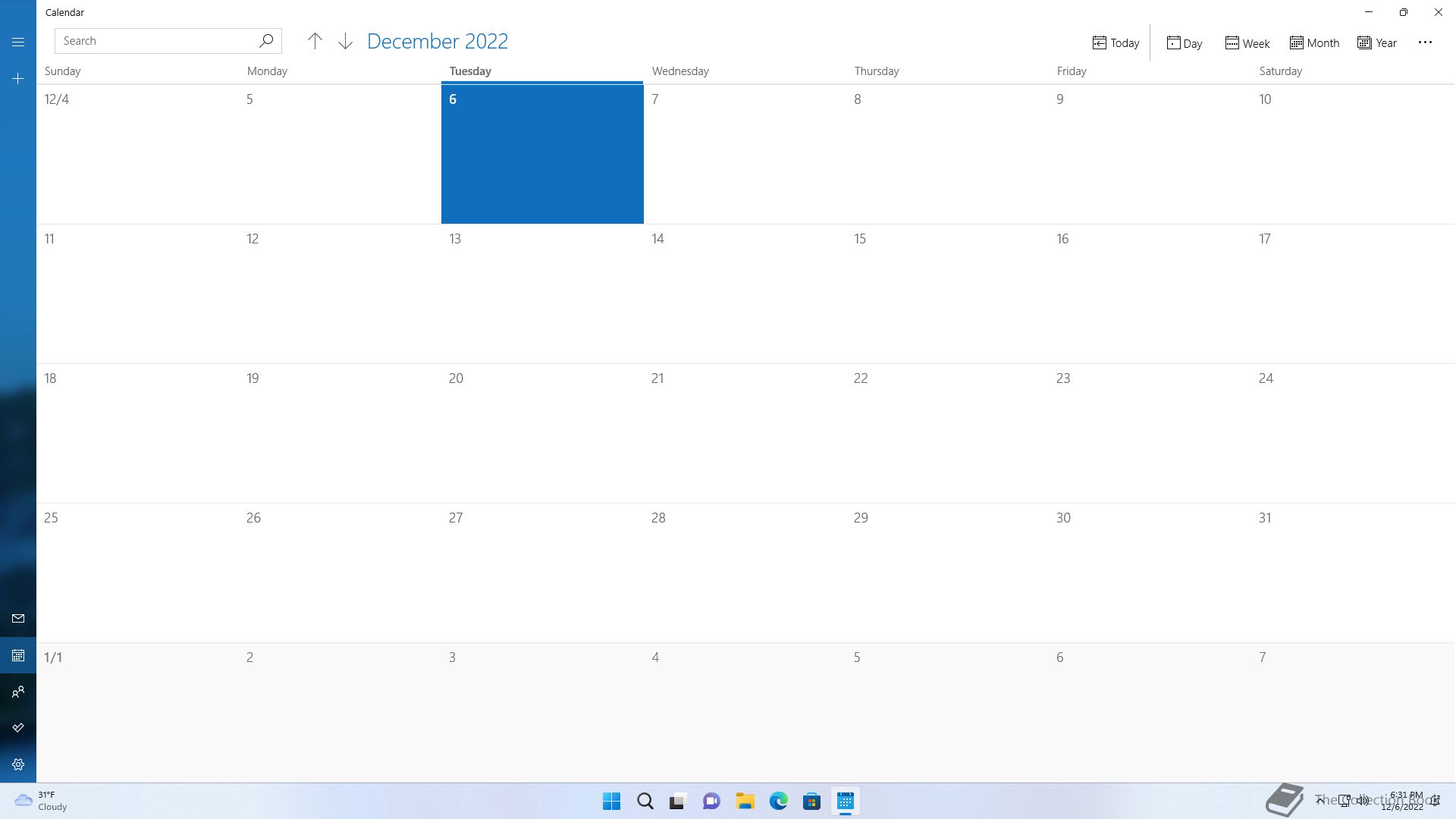
Task: Create a new event with the plus icon
Action: [x=18, y=79]
